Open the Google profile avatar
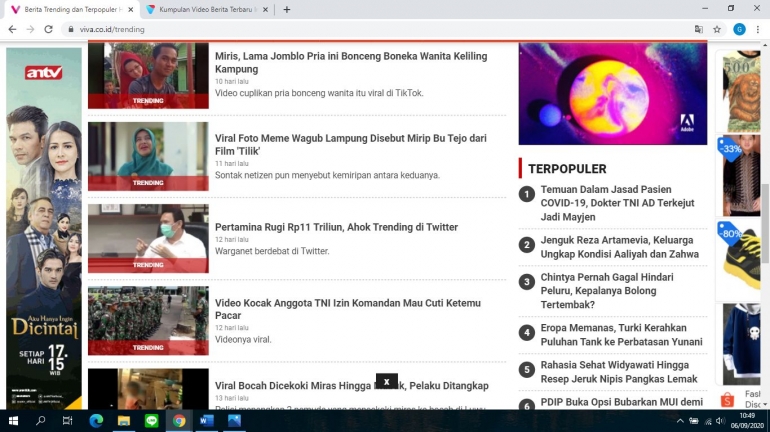This screenshot has height=432, width=770. click(x=739, y=29)
